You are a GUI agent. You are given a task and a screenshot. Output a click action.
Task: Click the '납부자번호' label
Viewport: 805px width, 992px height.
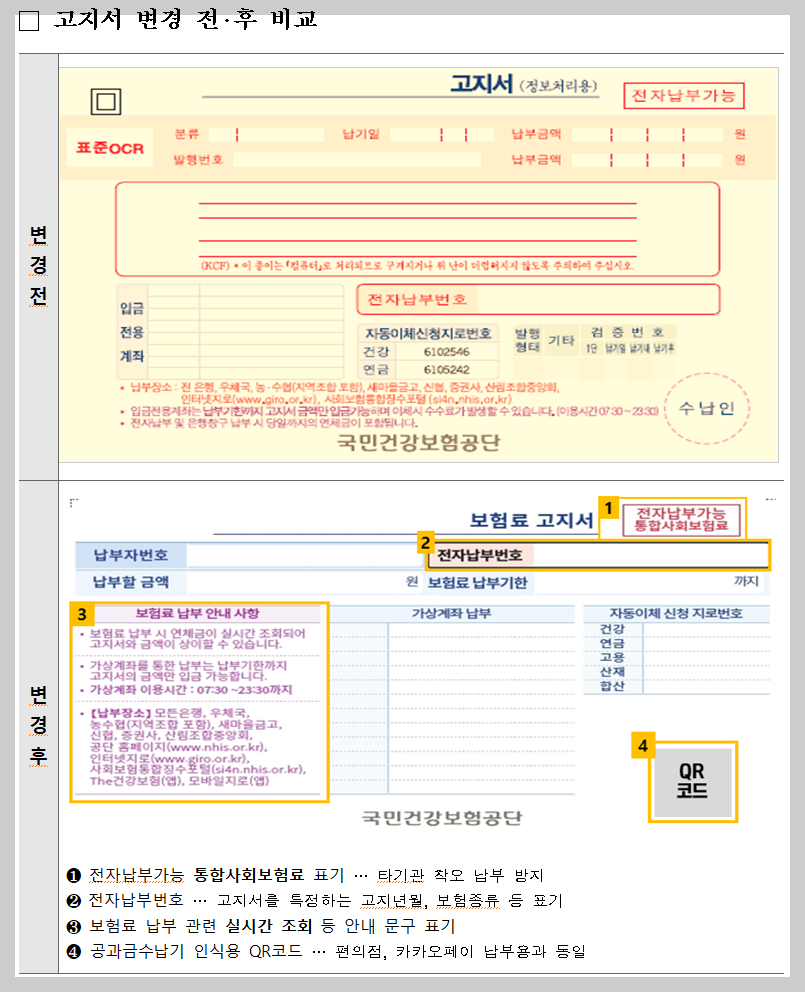(x=131, y=555)
